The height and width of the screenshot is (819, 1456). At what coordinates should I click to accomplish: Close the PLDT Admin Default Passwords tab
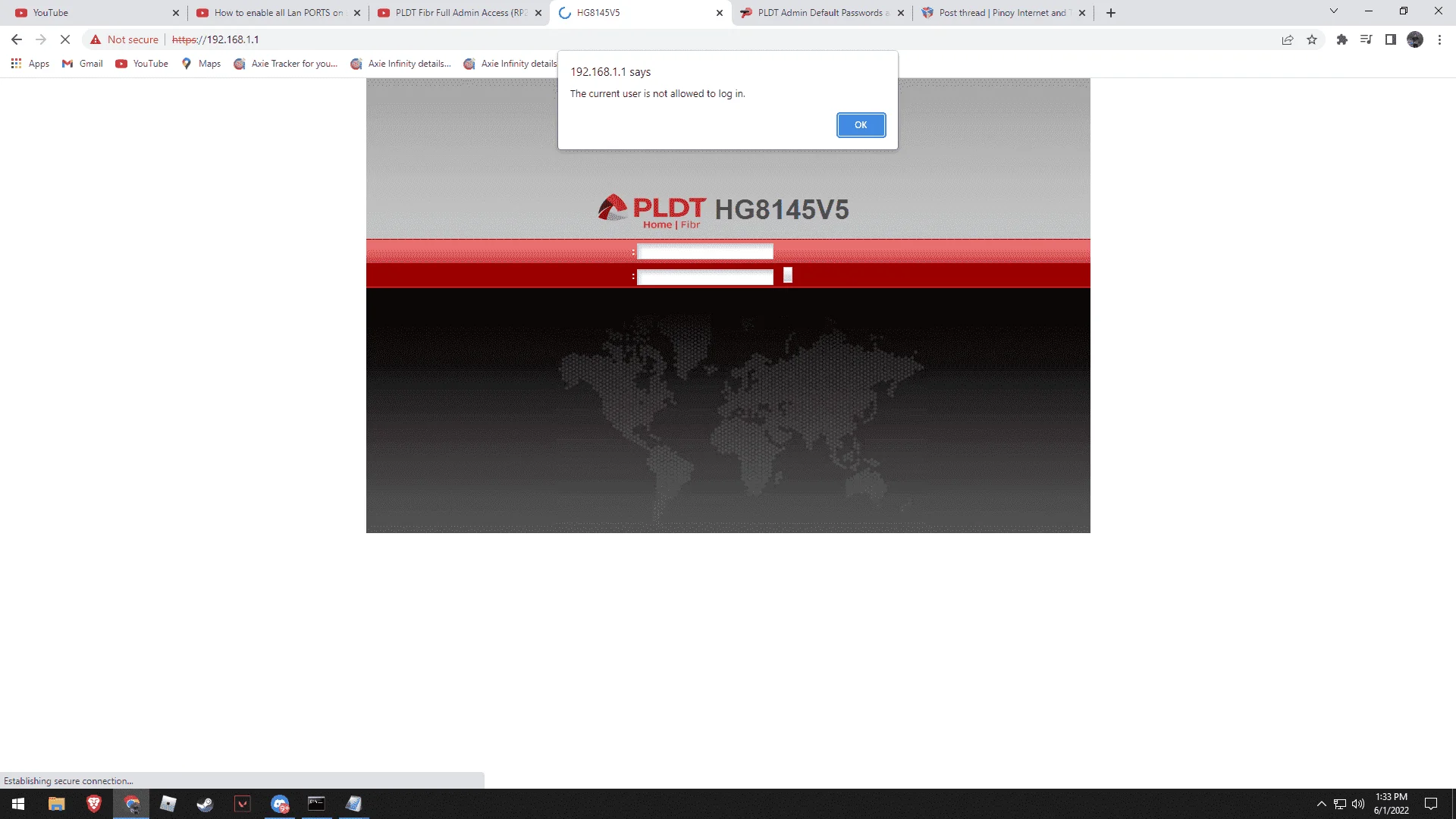click(x=901, y=13)
